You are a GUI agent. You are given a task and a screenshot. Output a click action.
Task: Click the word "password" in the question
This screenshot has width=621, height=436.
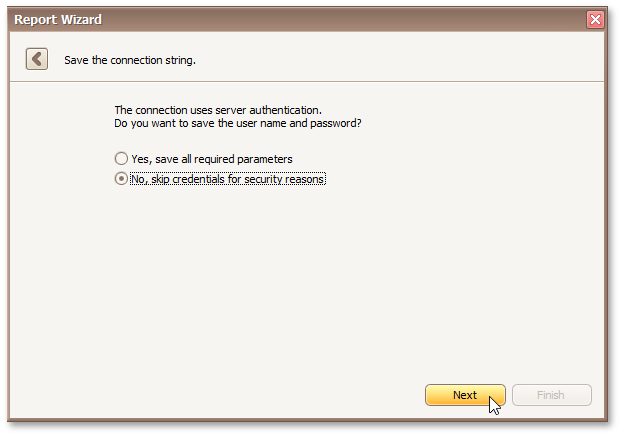pyautogui.click(x=333, y=123)
